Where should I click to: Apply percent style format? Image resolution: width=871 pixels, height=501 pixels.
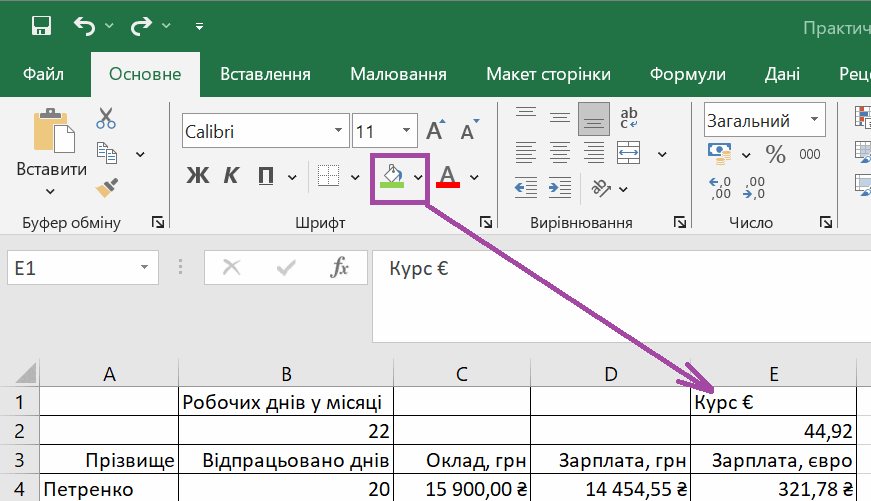point(775,154)
